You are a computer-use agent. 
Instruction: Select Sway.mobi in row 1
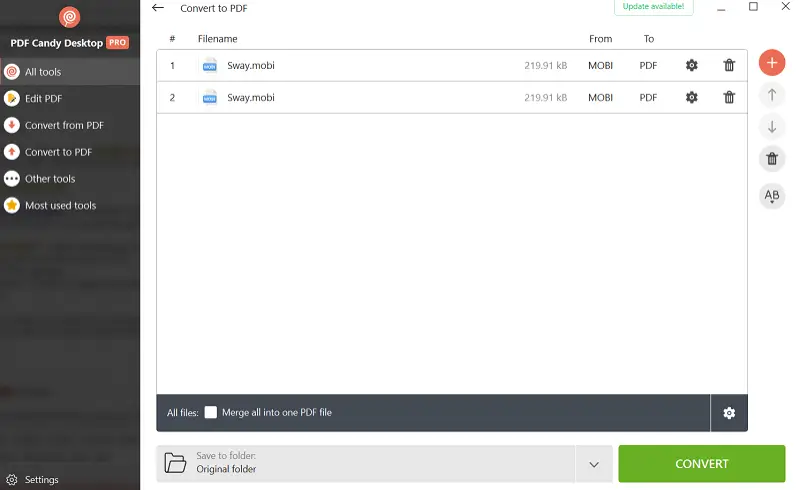pos(251,65)
